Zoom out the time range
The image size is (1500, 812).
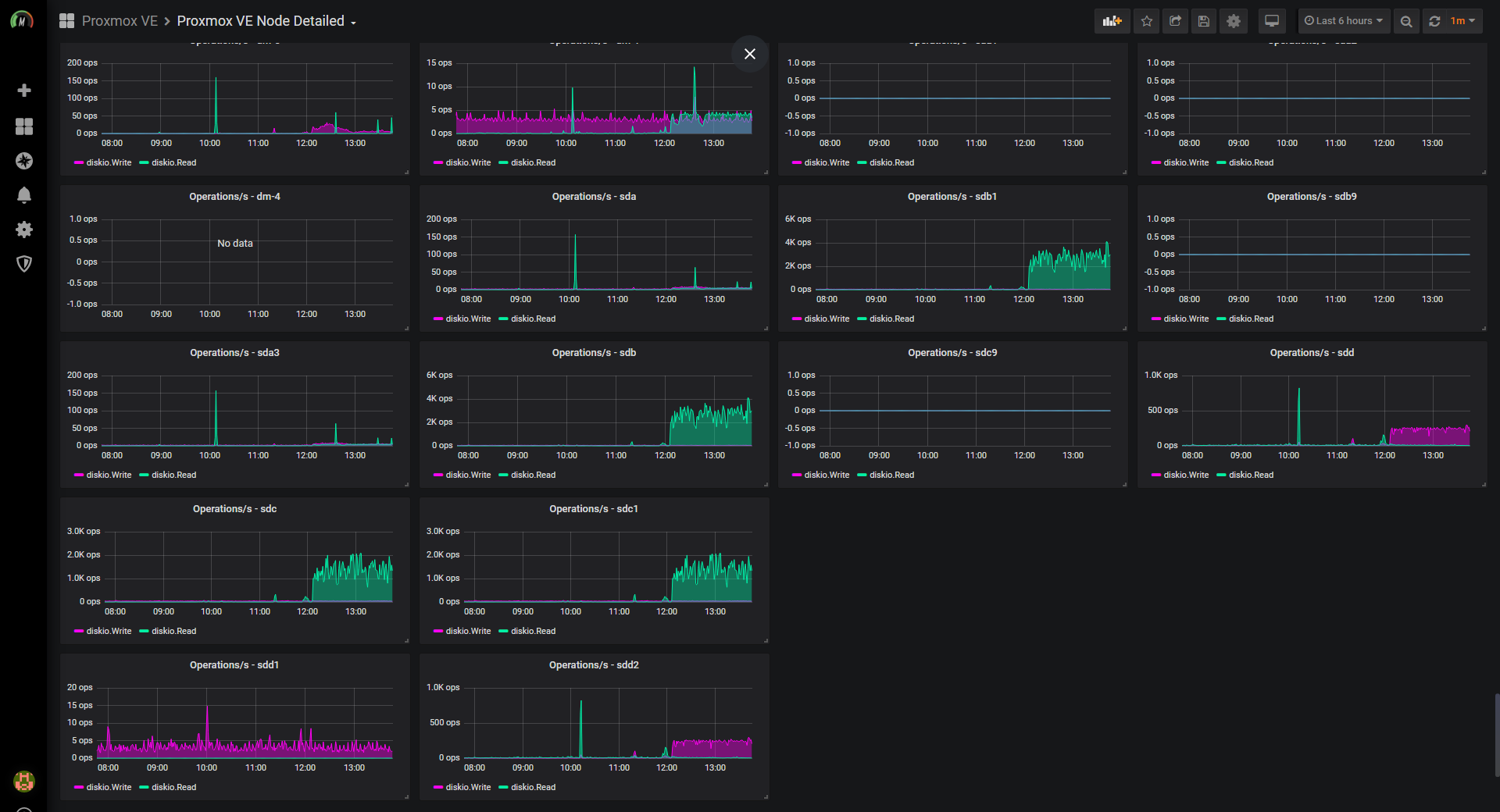coord(1406,21)
